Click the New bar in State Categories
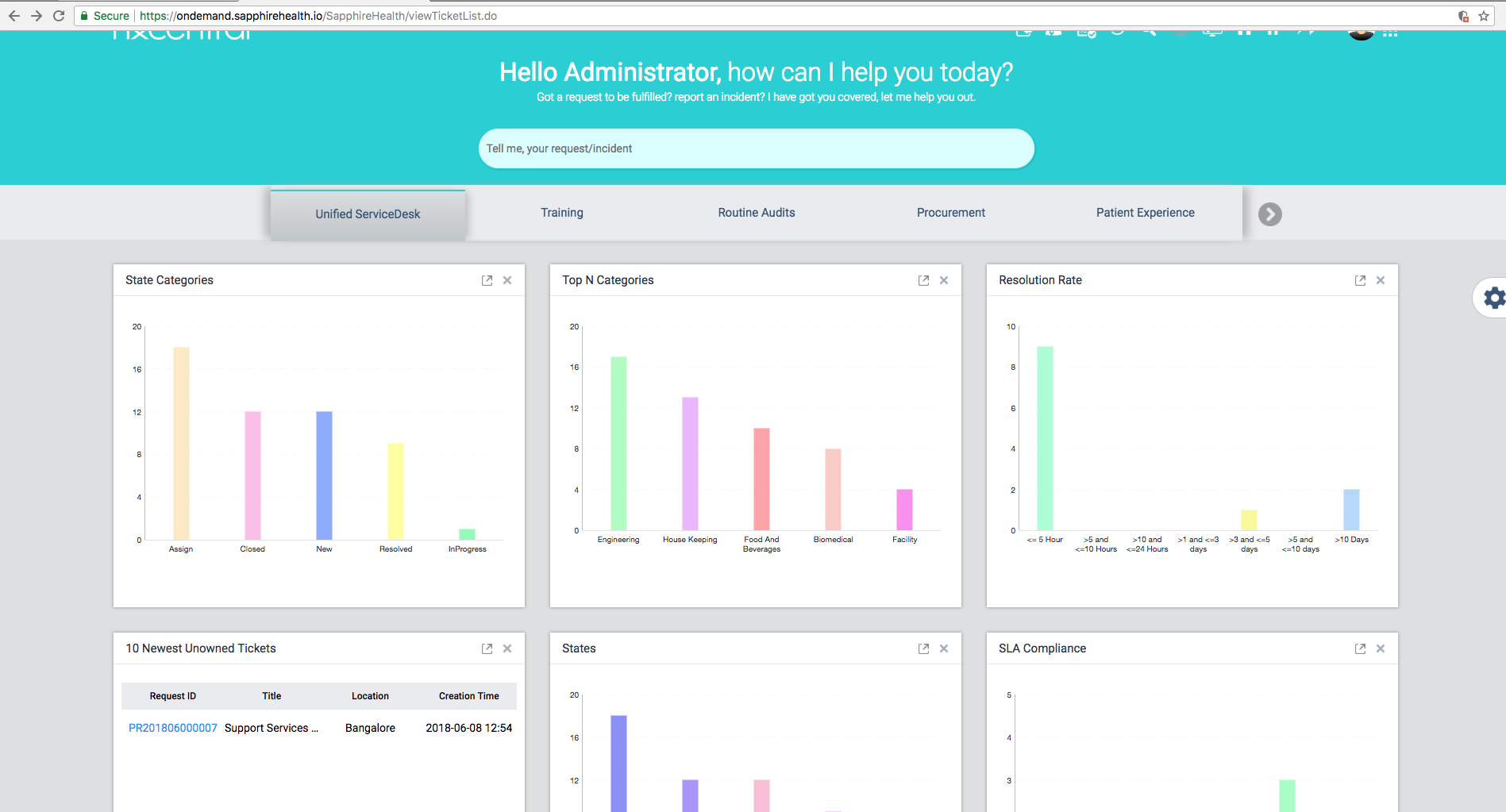 pos(324,475)
